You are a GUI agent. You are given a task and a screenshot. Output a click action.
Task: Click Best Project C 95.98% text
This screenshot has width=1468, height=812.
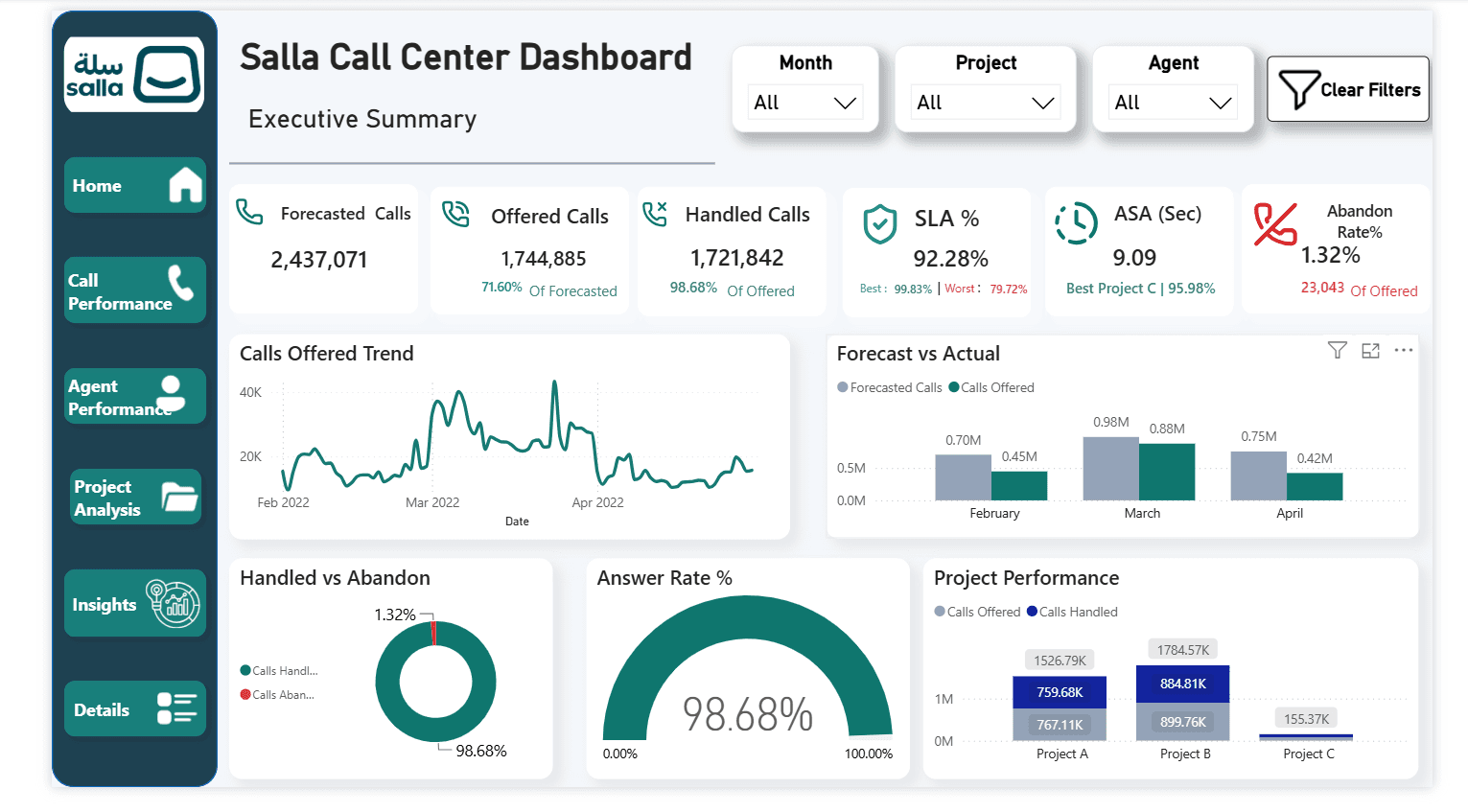pyautogui.click(x=1140, y=289)
